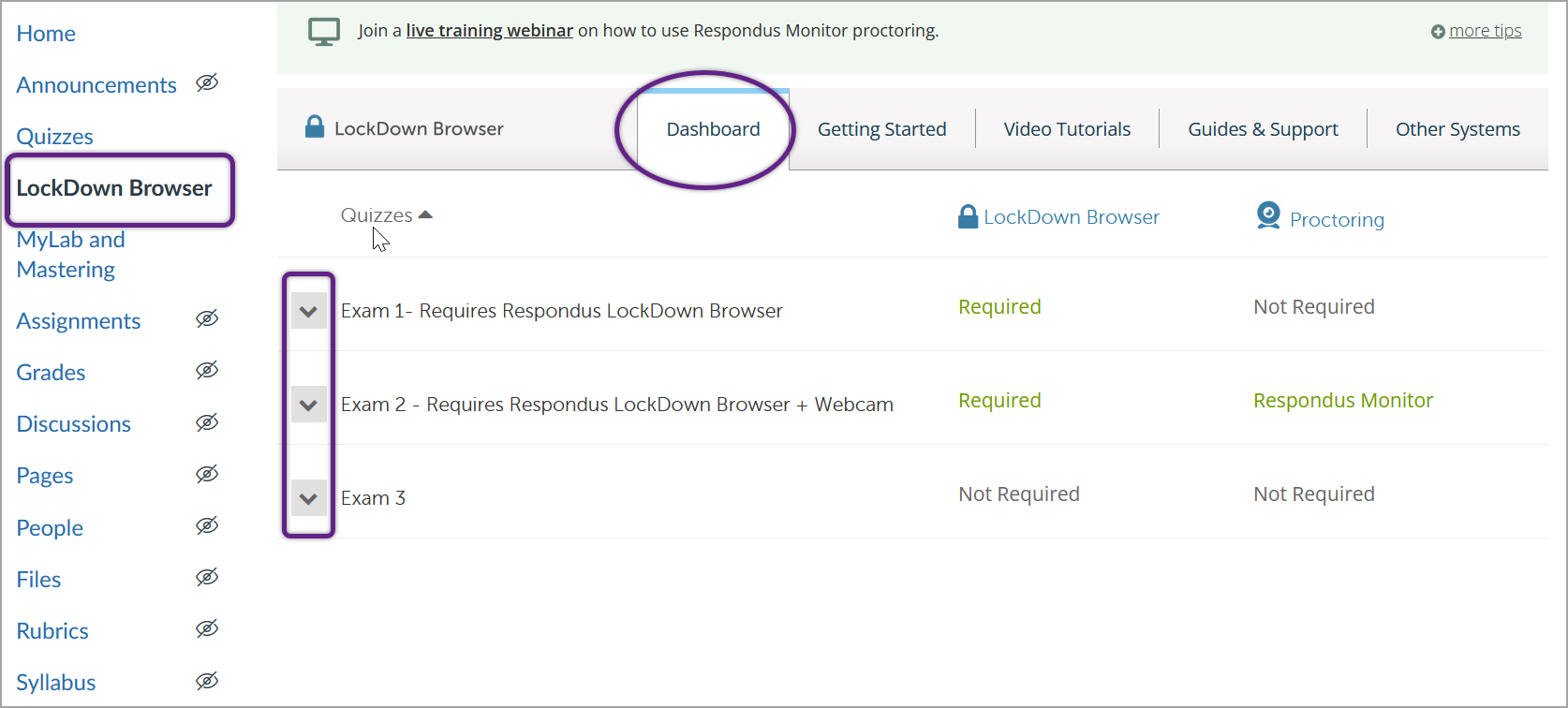Screen dimensions: 1568x708
Task: Click 'Exam 1- Requires Respondus LockDown Browser' title
Action: point(561,311)
